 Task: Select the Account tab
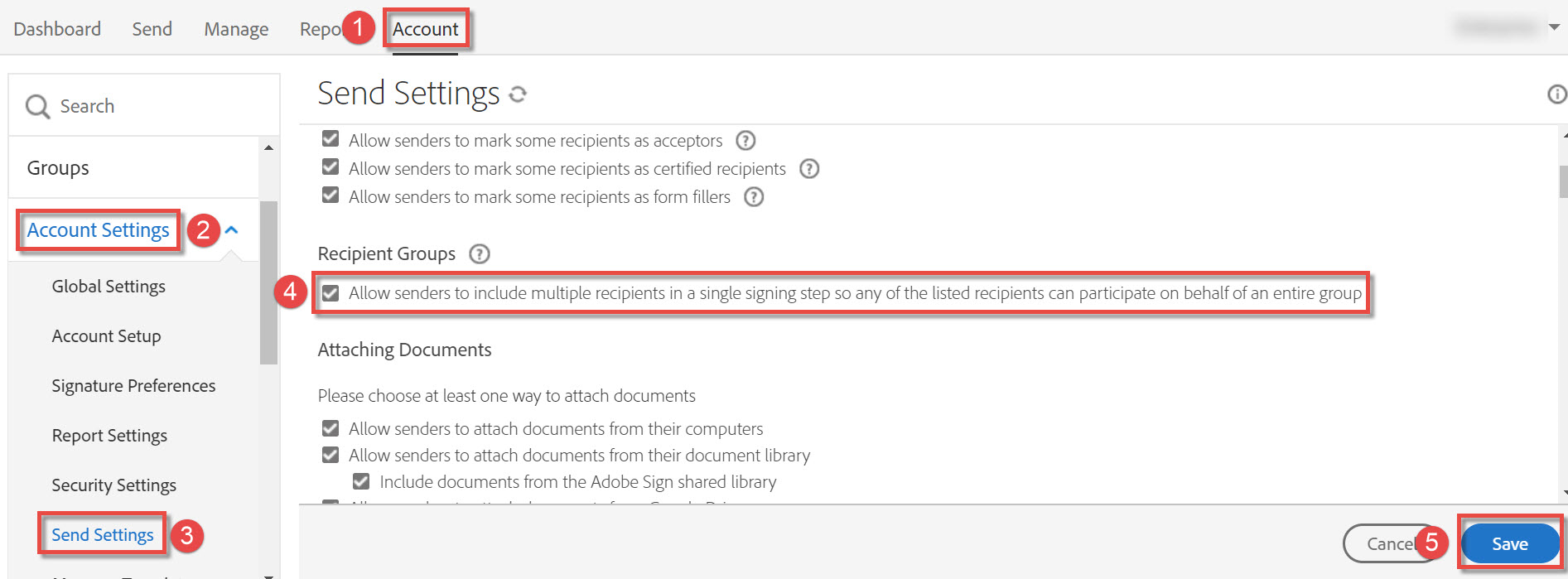pos(426,27)
